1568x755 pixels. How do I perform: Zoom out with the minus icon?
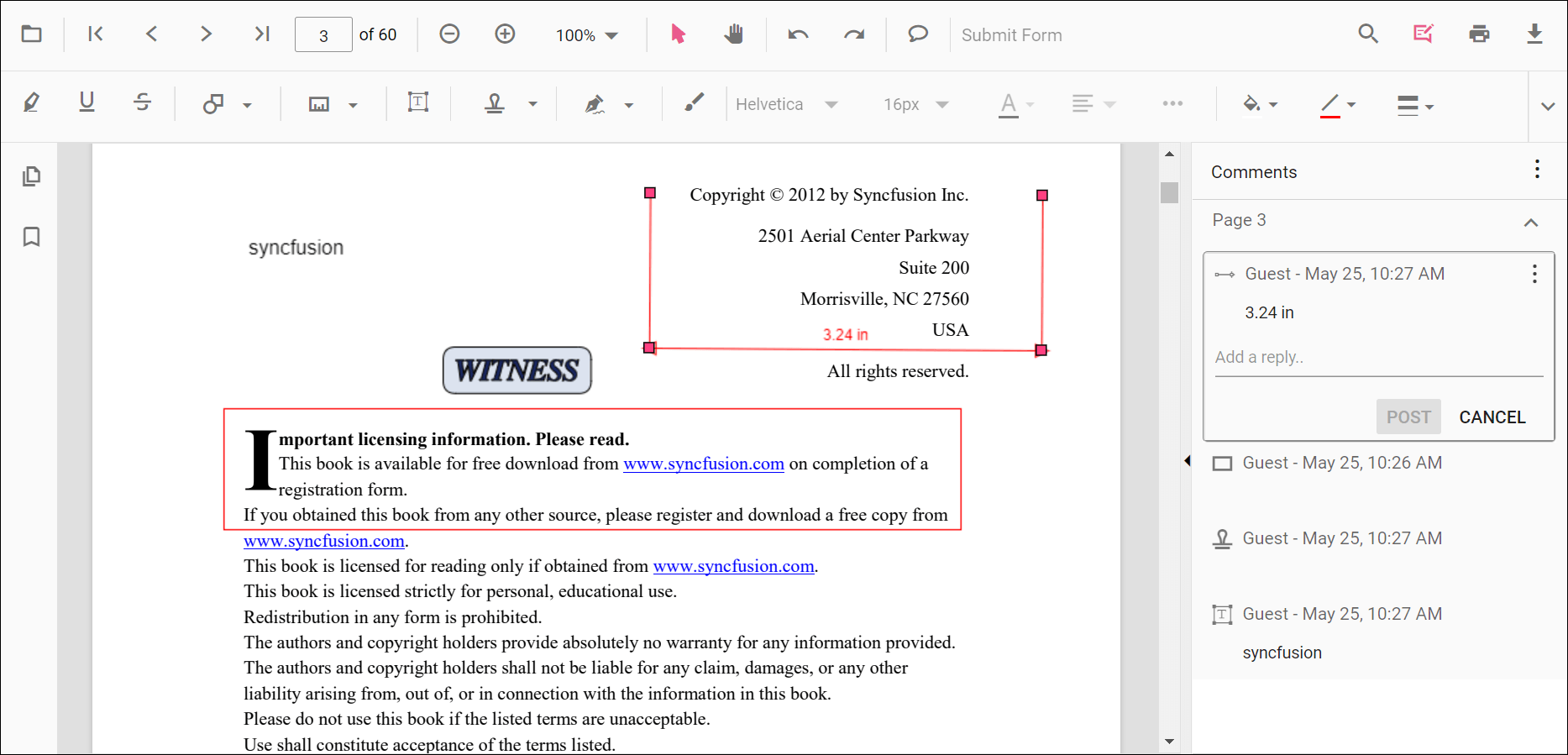[449, 34]
